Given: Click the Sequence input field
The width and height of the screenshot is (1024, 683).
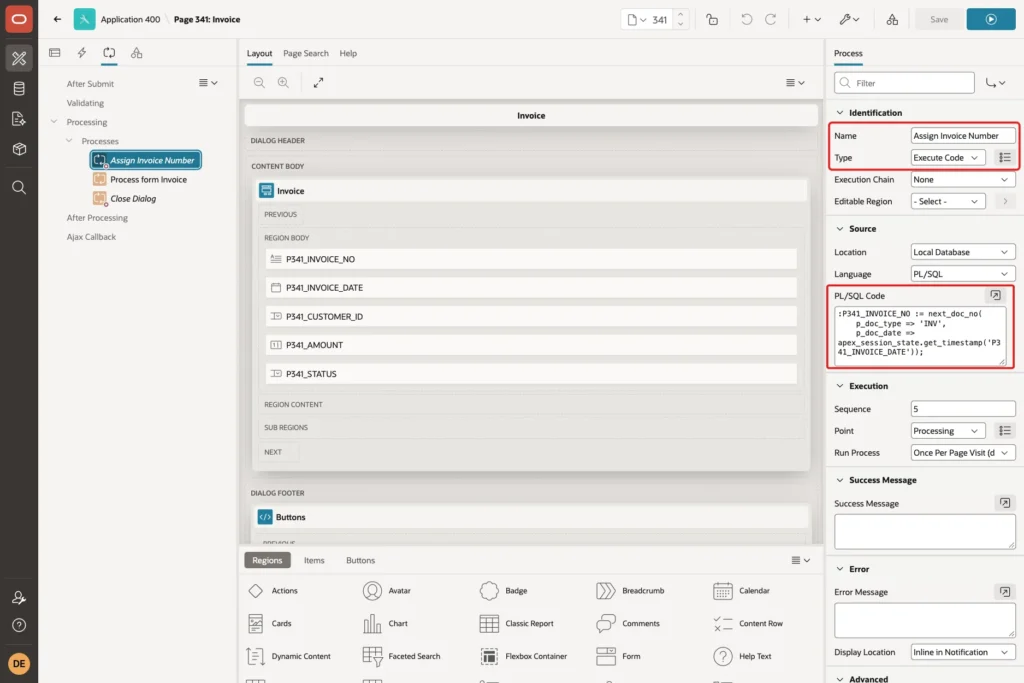Looking at the screenshot, I should (963, 409).
